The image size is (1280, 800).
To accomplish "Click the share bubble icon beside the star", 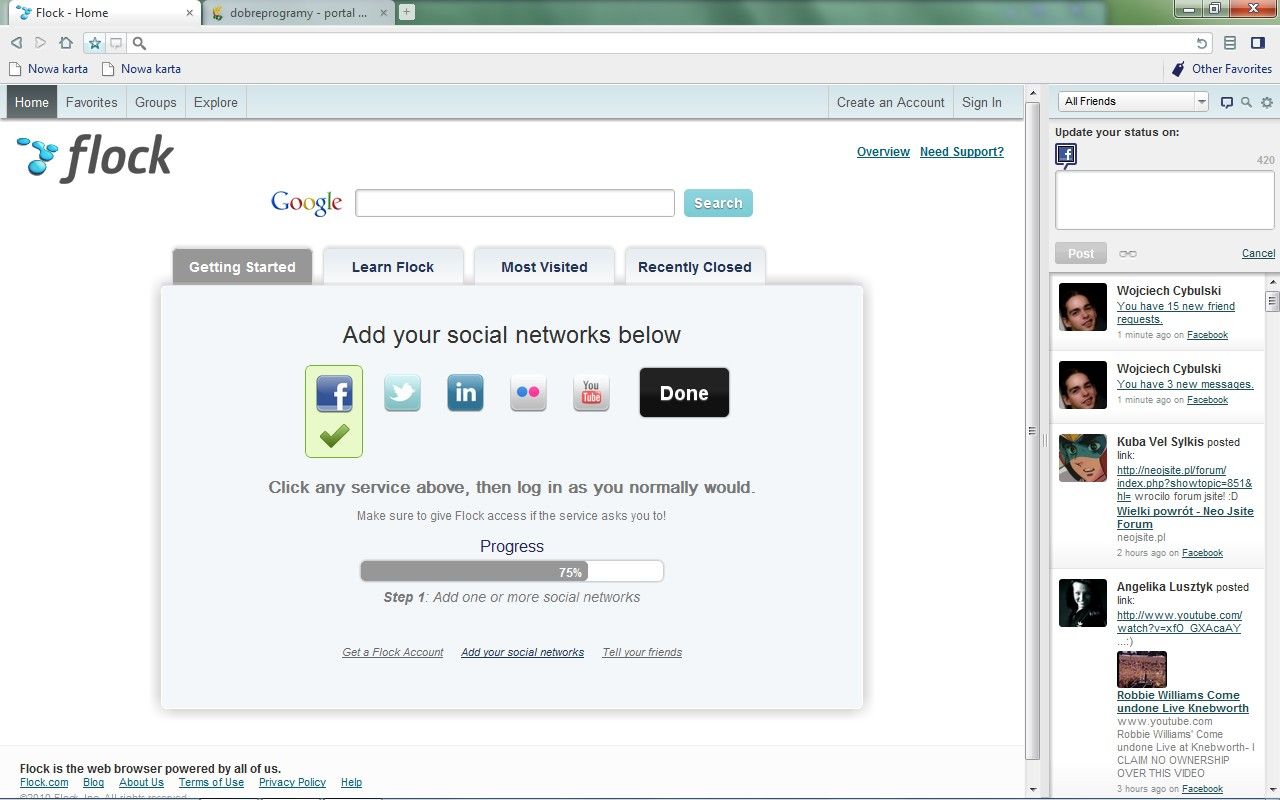I will pyautogui.click(x=116, y=43).
